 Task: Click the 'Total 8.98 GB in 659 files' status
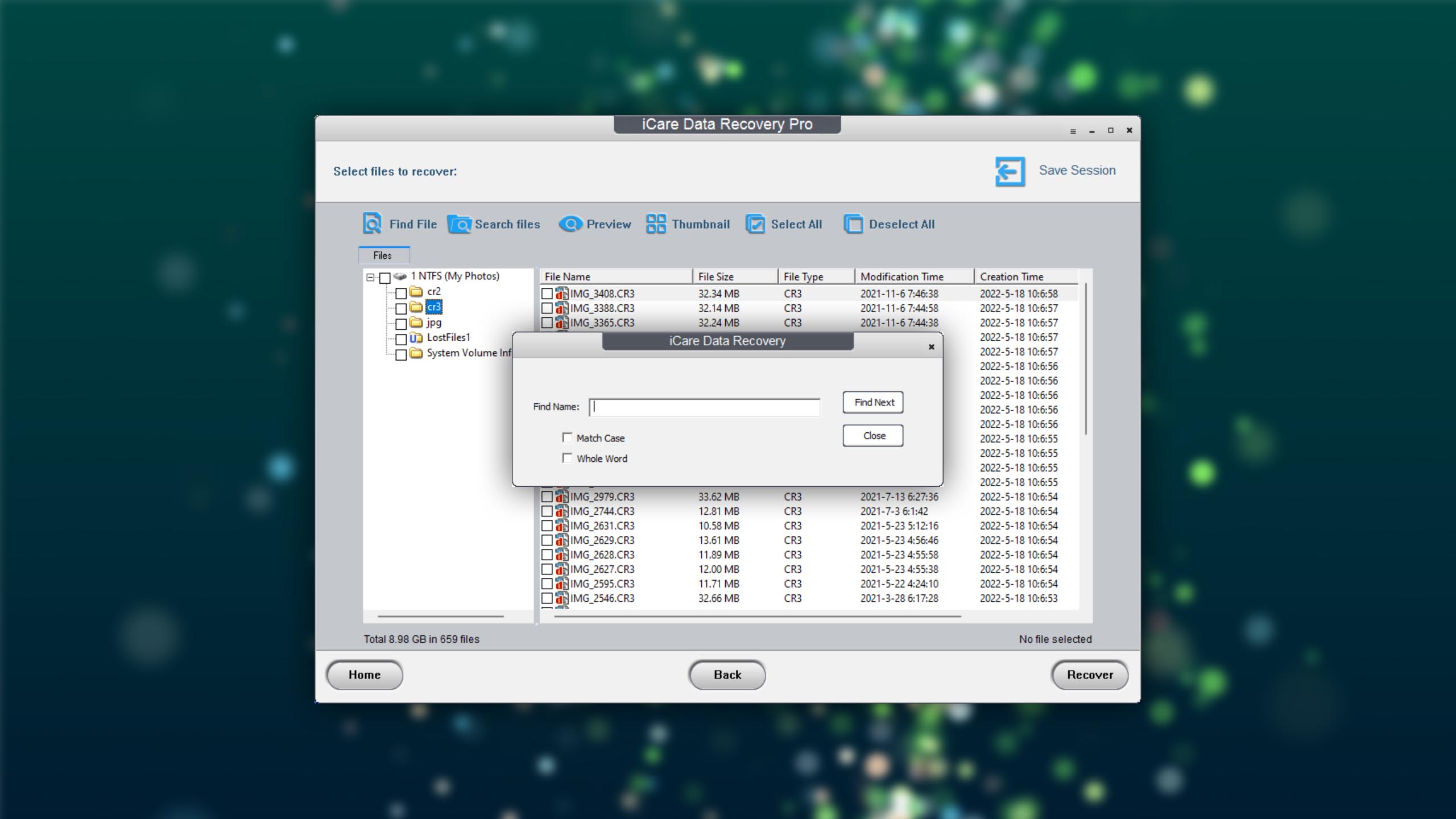(x=421, y=639)
